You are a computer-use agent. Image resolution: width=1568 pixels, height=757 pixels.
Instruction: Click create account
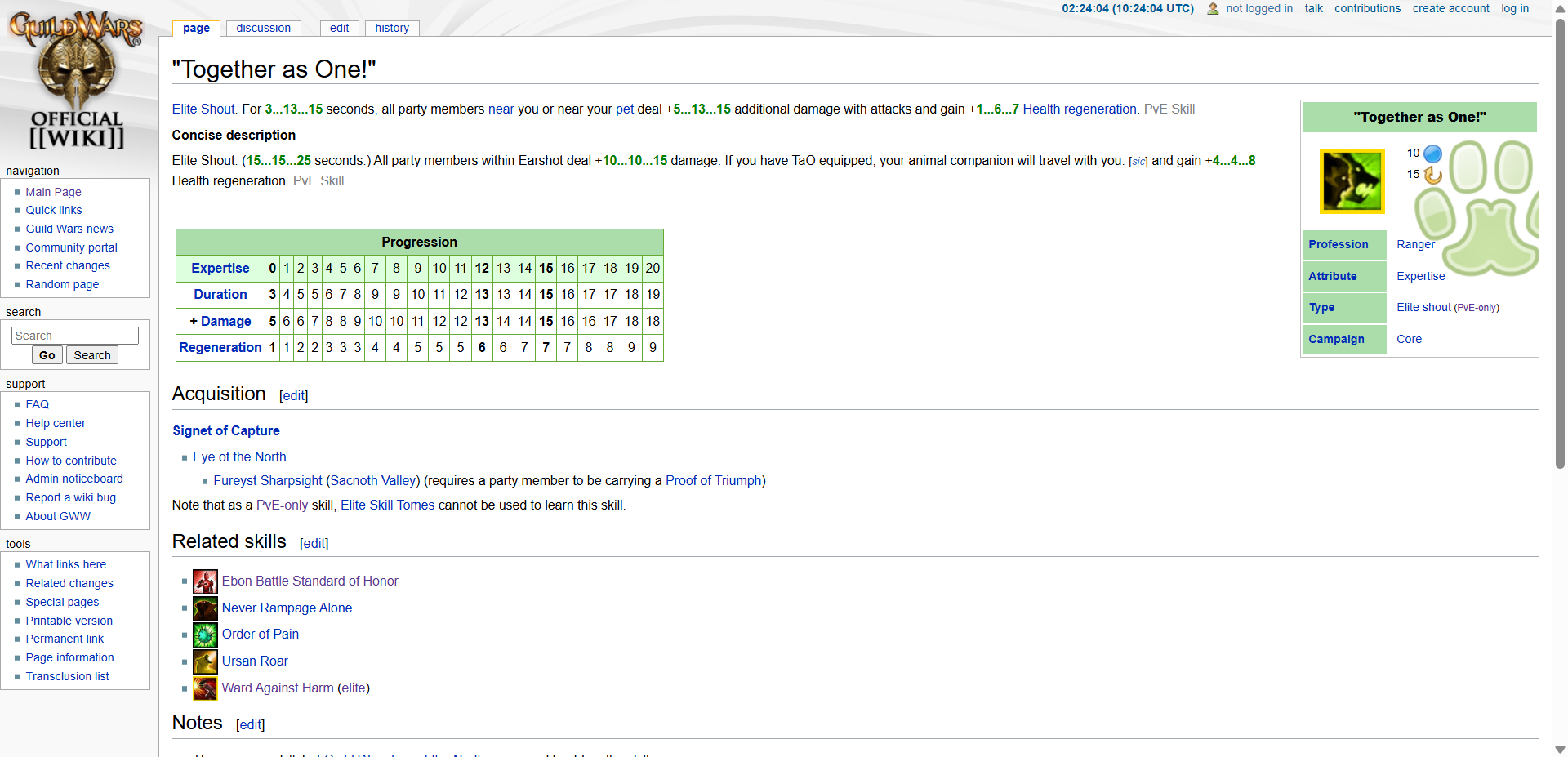click(1450, 8)
